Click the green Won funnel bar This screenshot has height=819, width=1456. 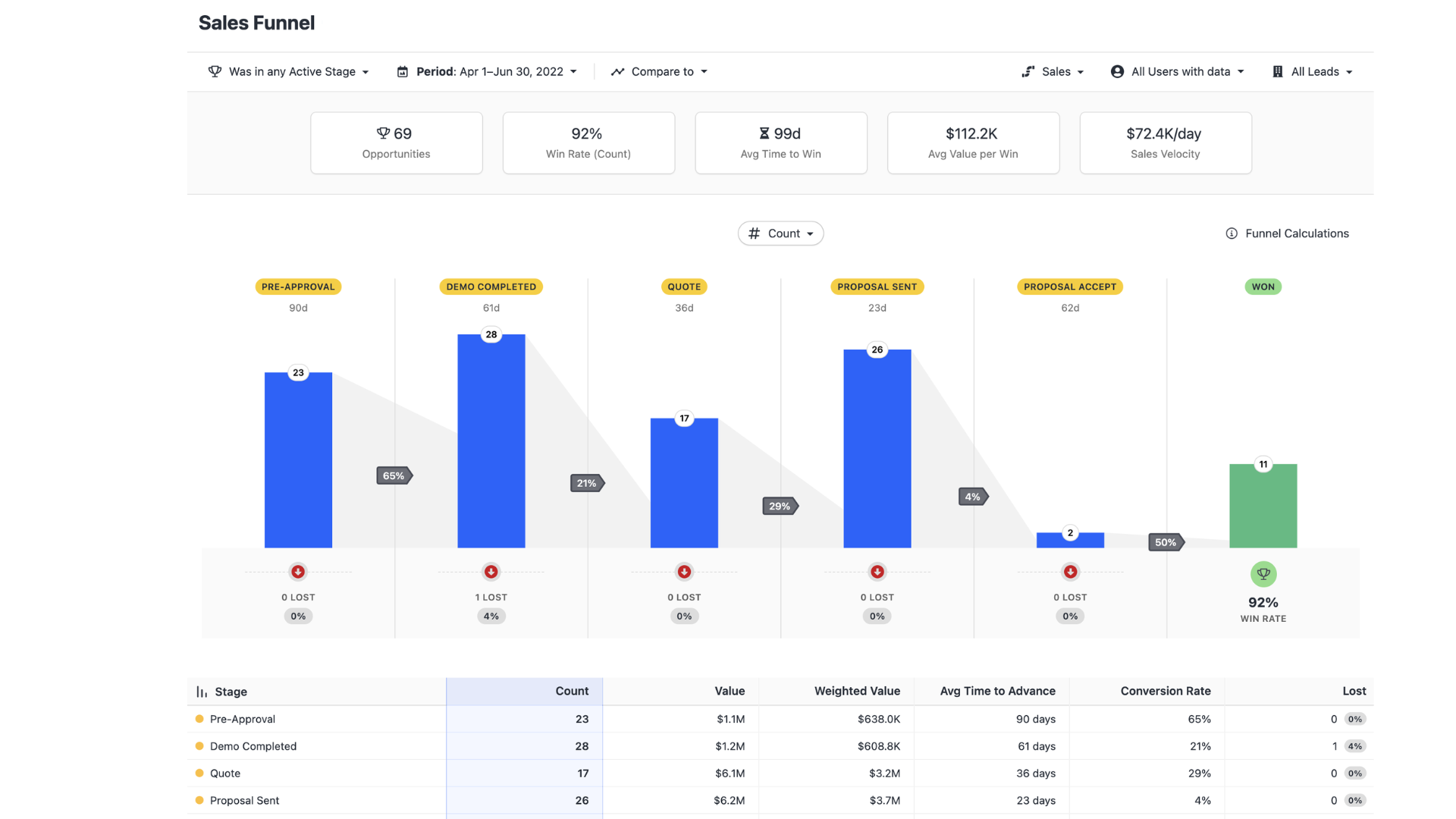1263,506
